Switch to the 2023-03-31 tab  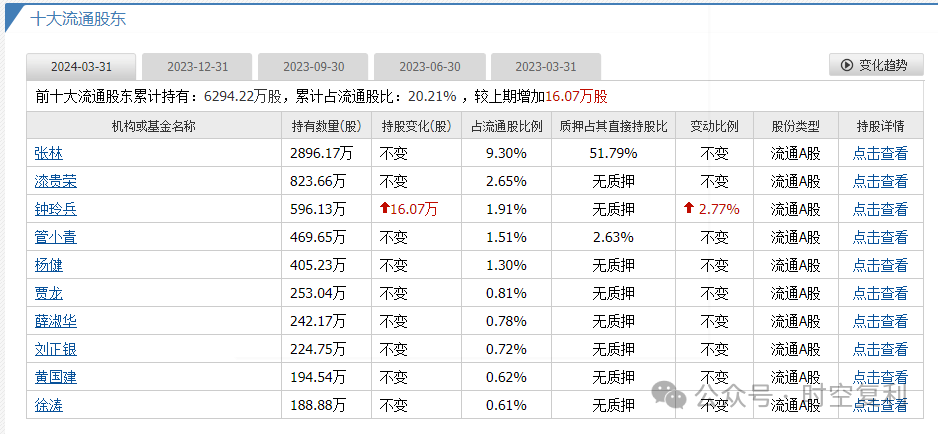(546, 66)
